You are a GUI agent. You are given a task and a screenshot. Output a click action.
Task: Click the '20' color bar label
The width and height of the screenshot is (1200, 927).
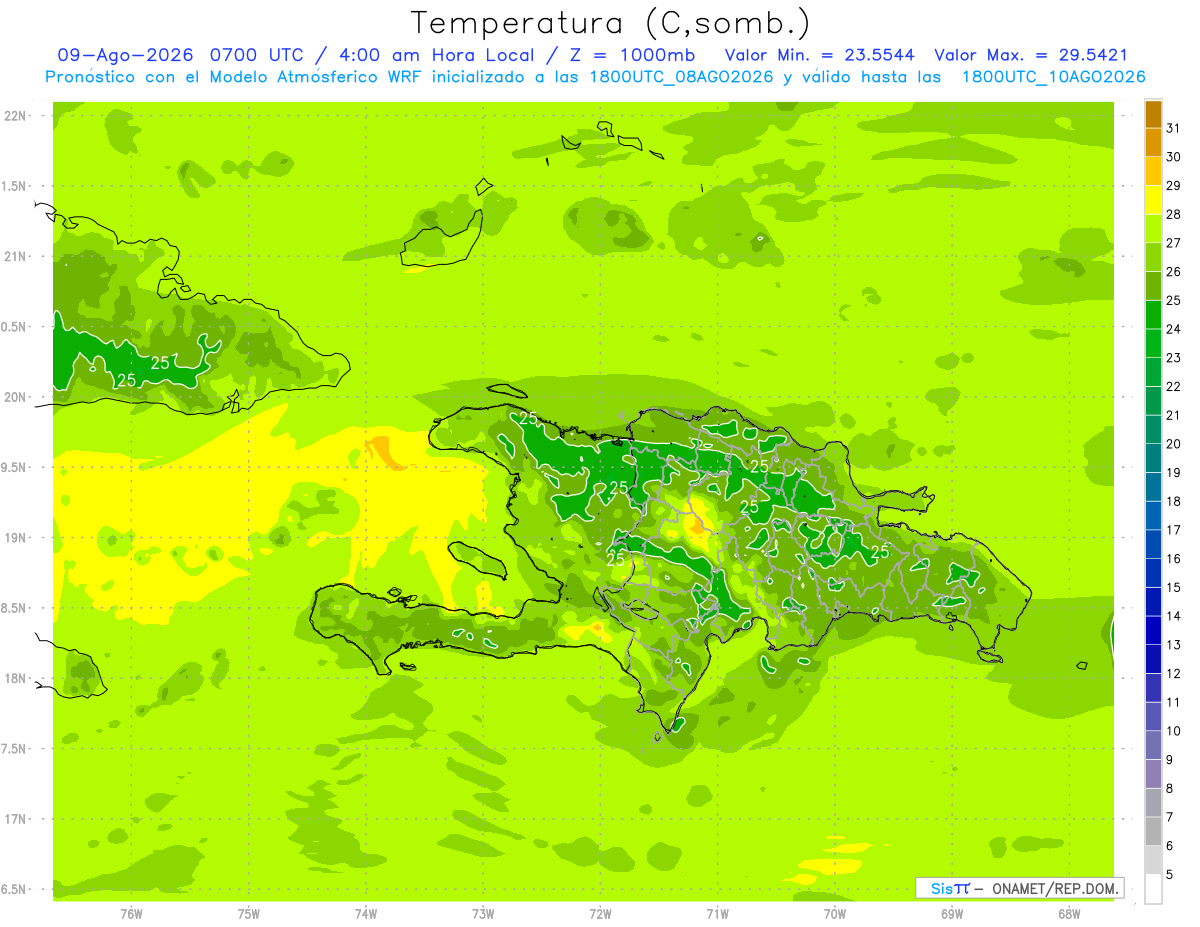coord(1173,444)
